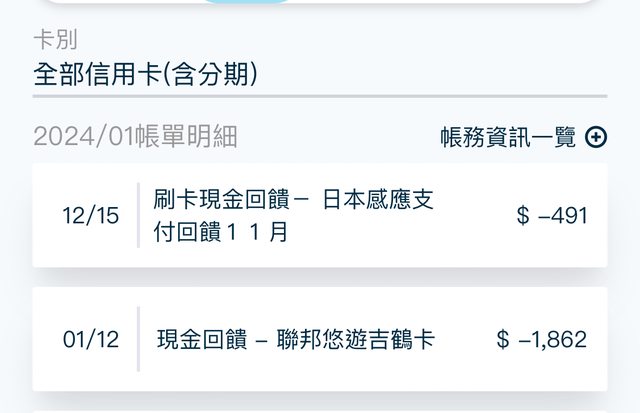Screen dimensions: 640x413
Task: Click the vertical divider in the 01/12 row
Action: 138,339
